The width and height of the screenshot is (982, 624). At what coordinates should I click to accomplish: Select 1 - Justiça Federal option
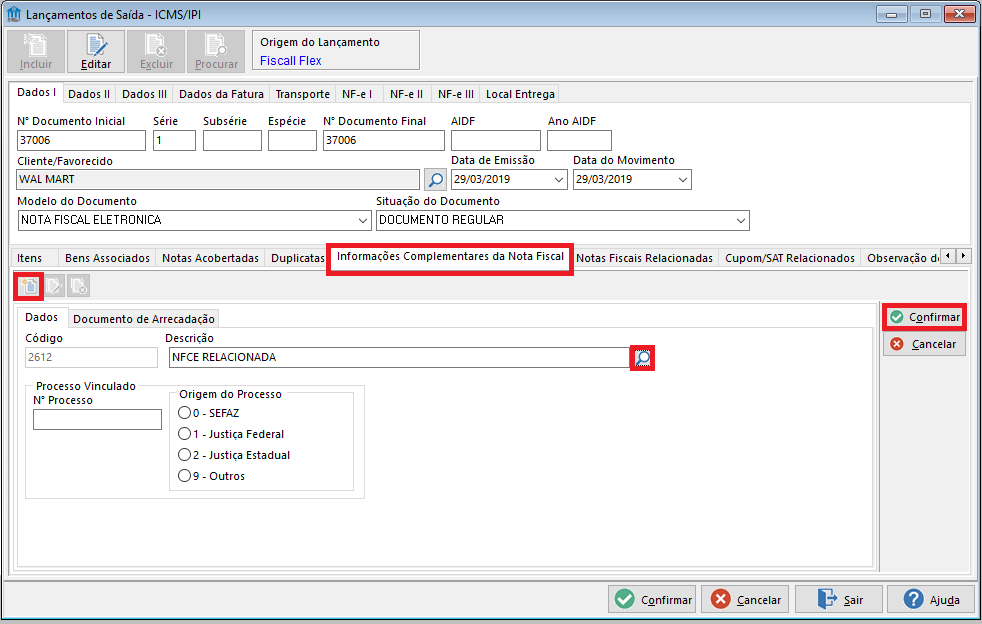click(184, 434)
